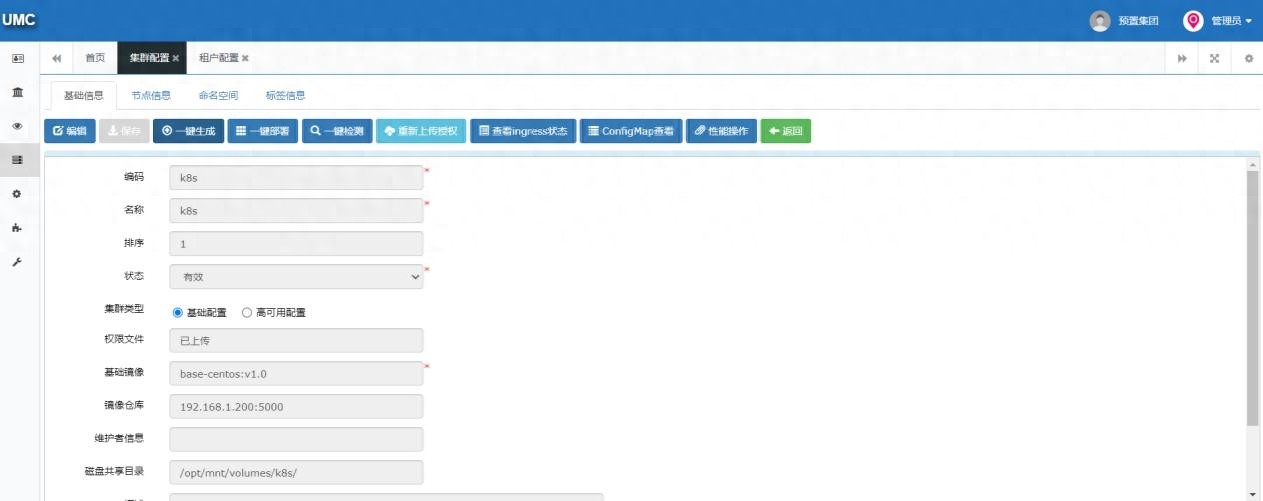This screenshot has height=501, width=1263.
Task: Switch to the 命名空间 tab
Action: (x=218, y=96)
